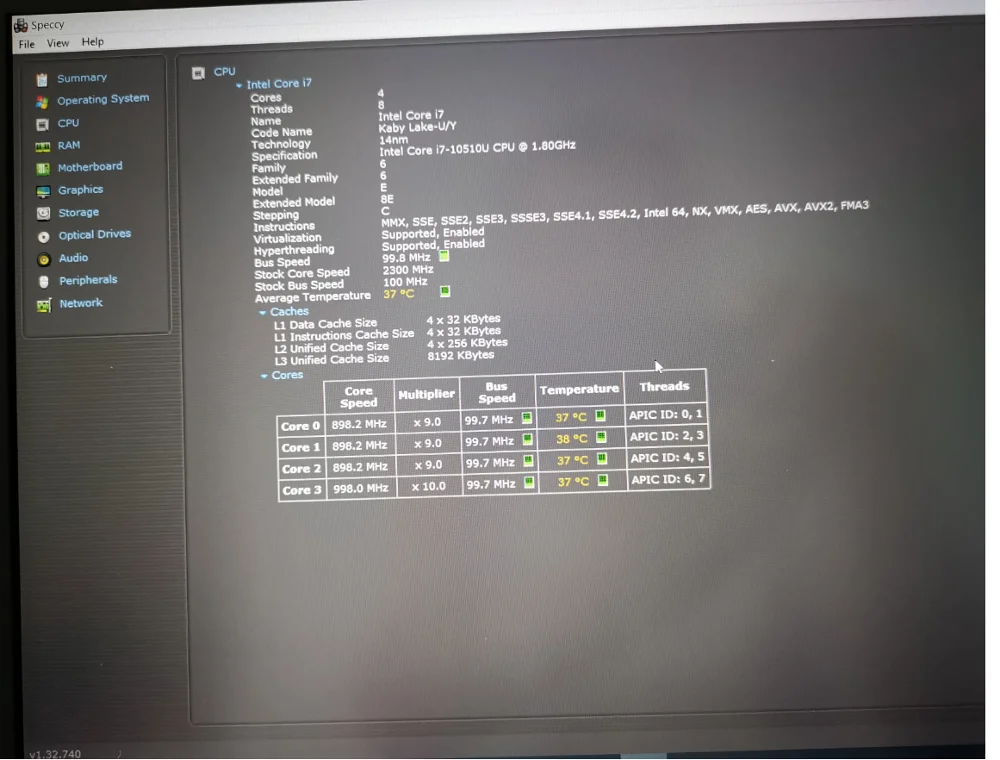Viewport: 1000px width, 760px height.
Task: Click Core 2 temperature graph icon
Action: (601, 458)
